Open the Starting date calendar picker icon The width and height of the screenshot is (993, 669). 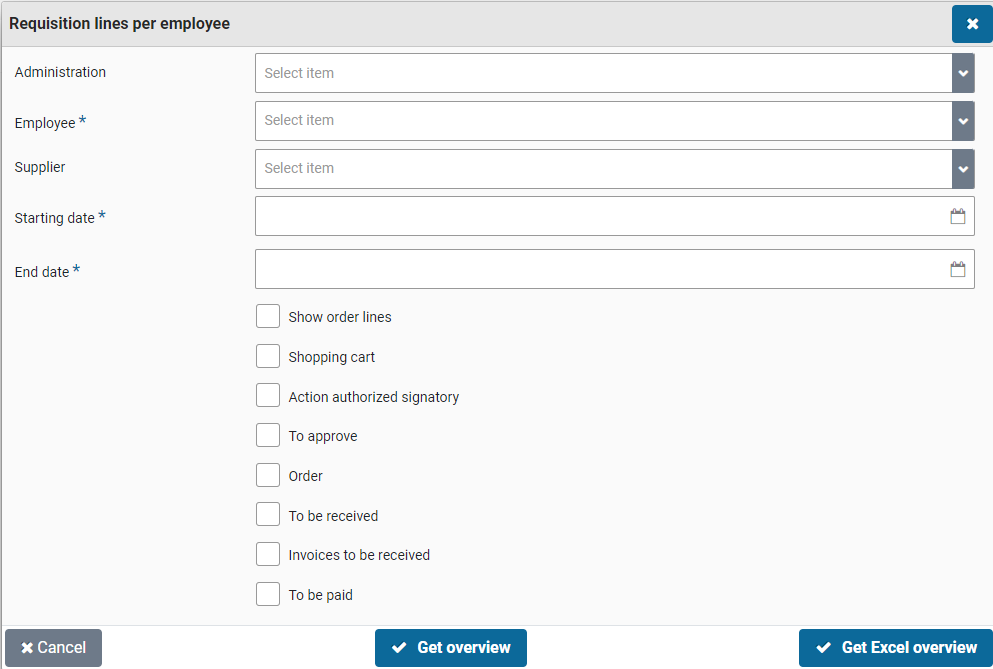[x=957, y=216]
